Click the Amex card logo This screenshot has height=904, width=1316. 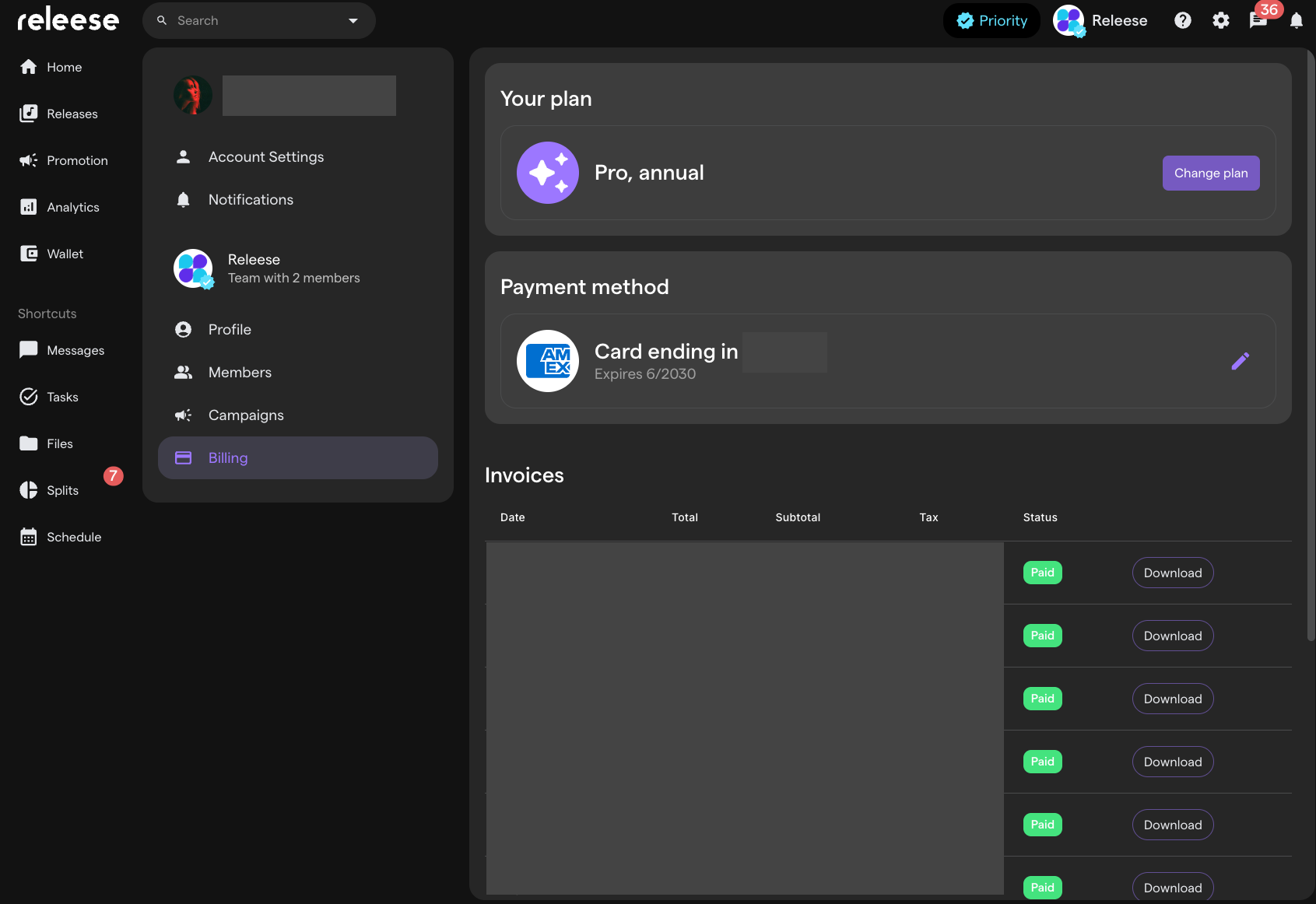pos(548,361)
